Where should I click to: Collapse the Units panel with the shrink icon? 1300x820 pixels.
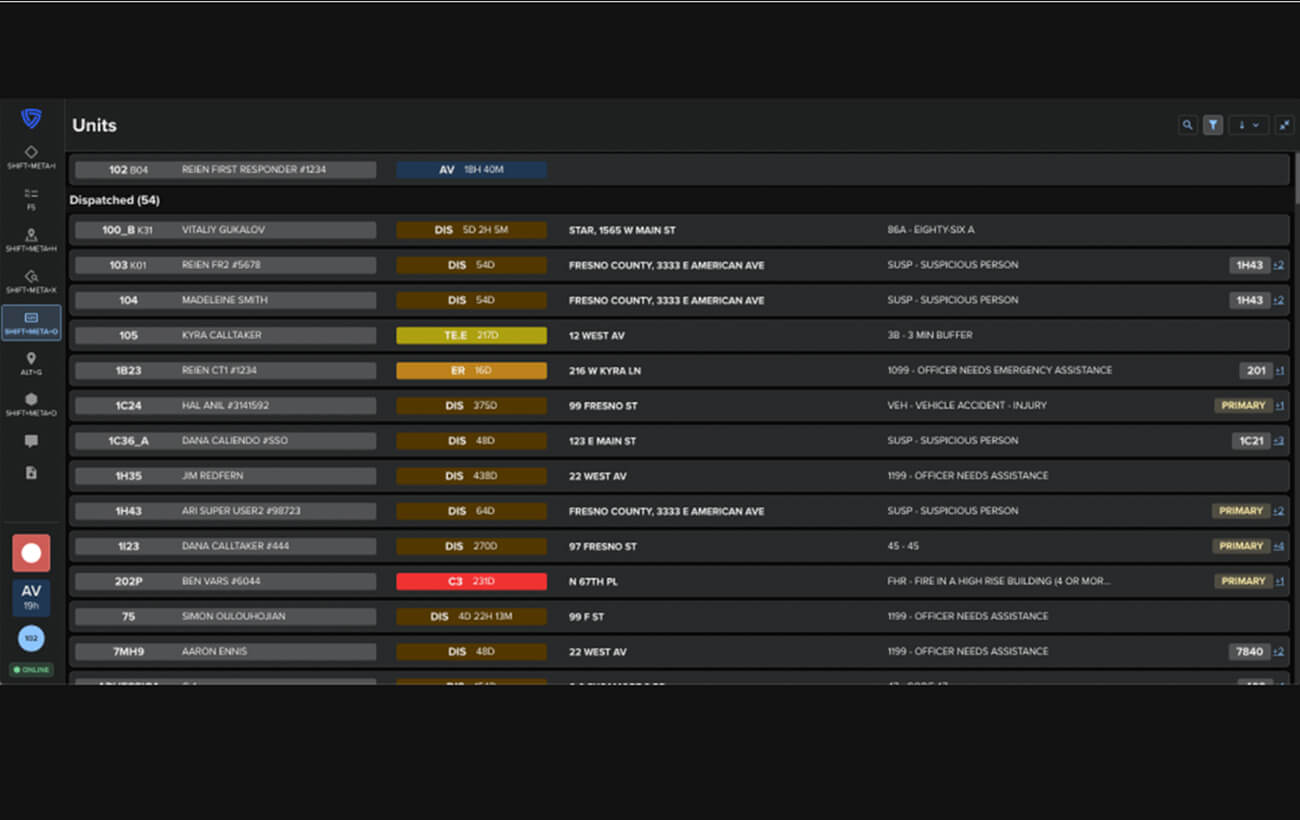coord(1283,125)
